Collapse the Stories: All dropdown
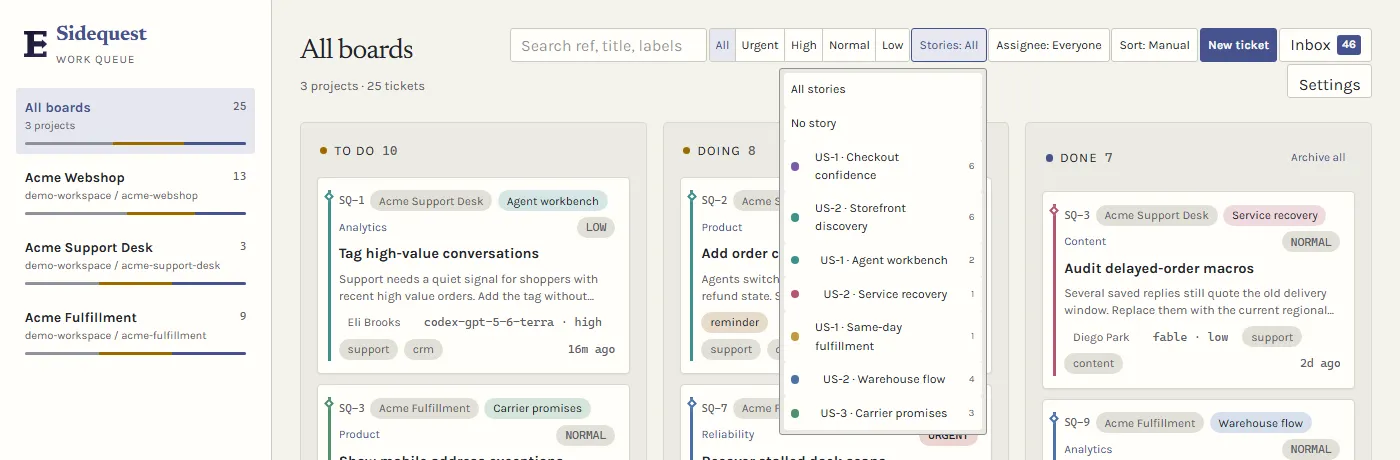The height and width of the screenshot is (460, 1400). [949, 45]
